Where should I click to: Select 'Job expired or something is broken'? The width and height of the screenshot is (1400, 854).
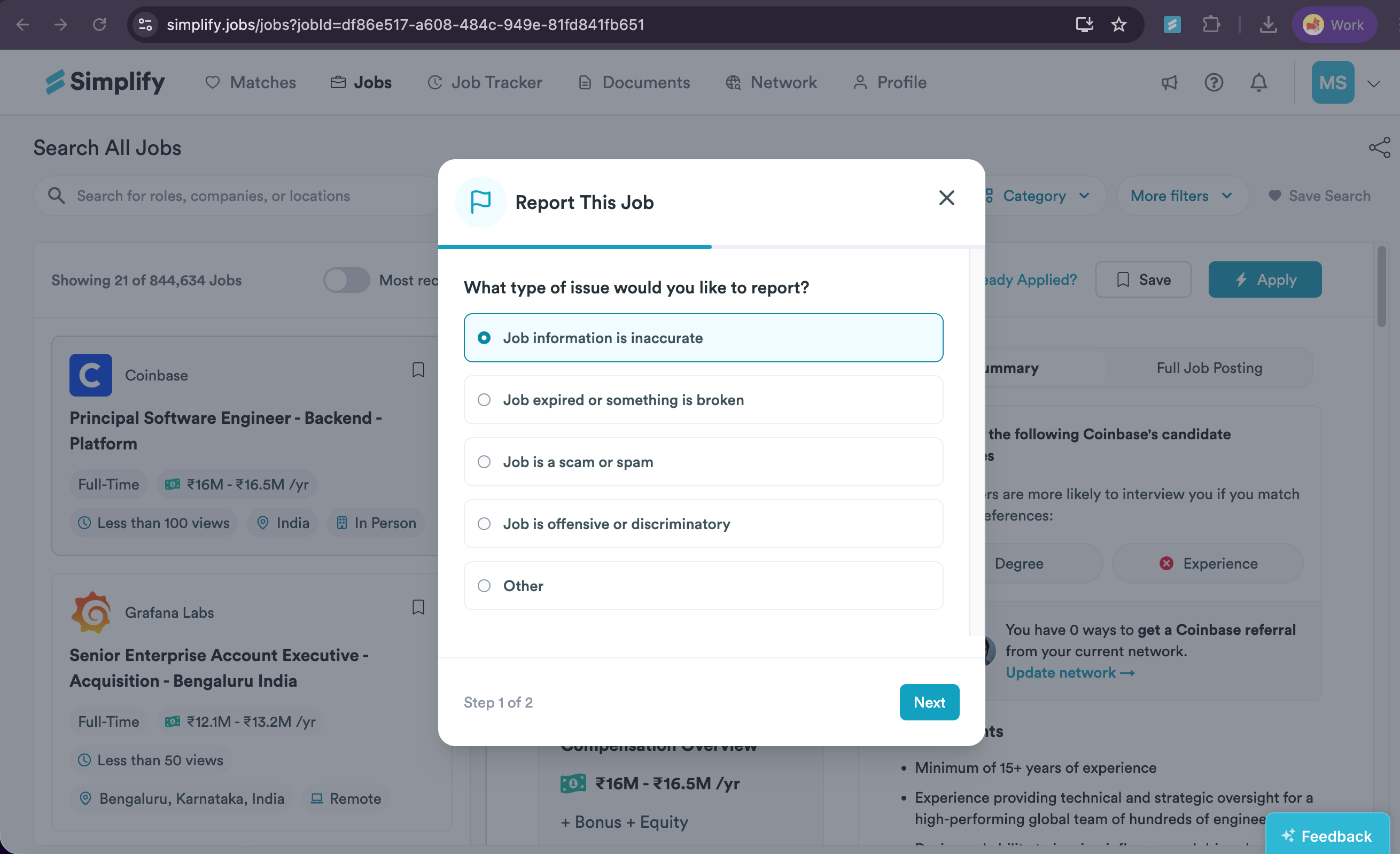coord(703,399)
